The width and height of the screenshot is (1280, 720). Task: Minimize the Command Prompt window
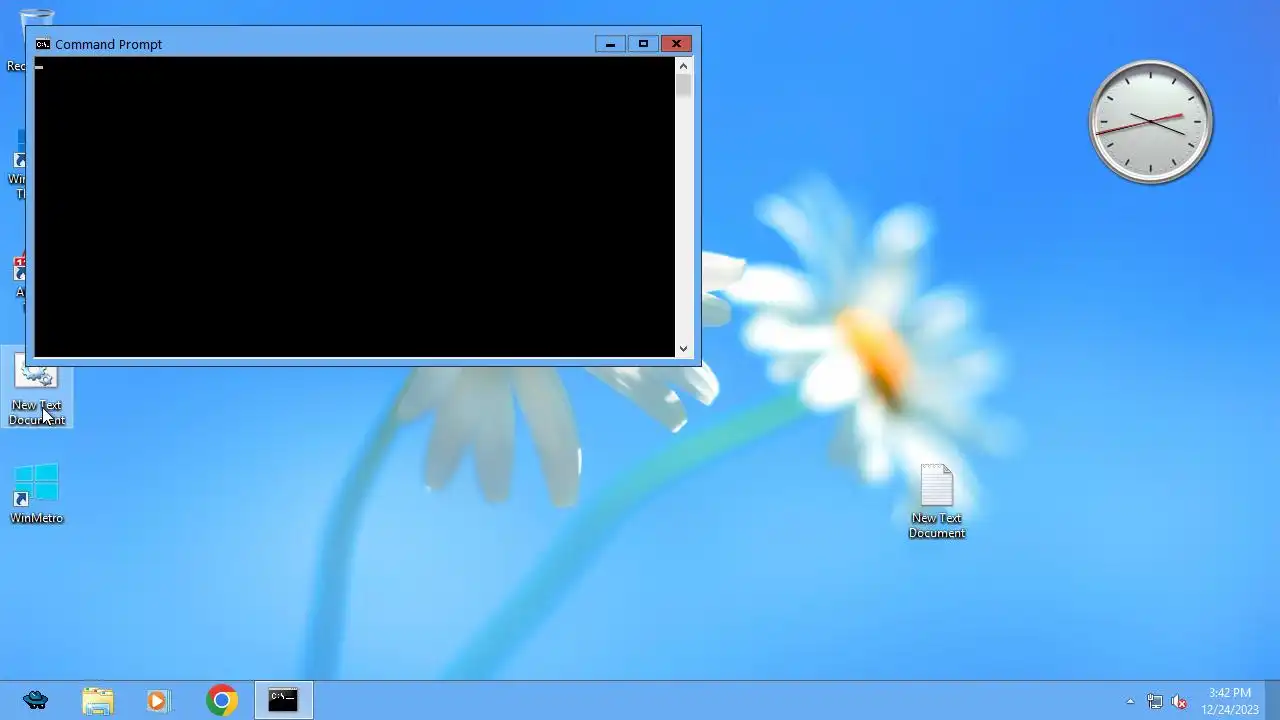[610, 44]
